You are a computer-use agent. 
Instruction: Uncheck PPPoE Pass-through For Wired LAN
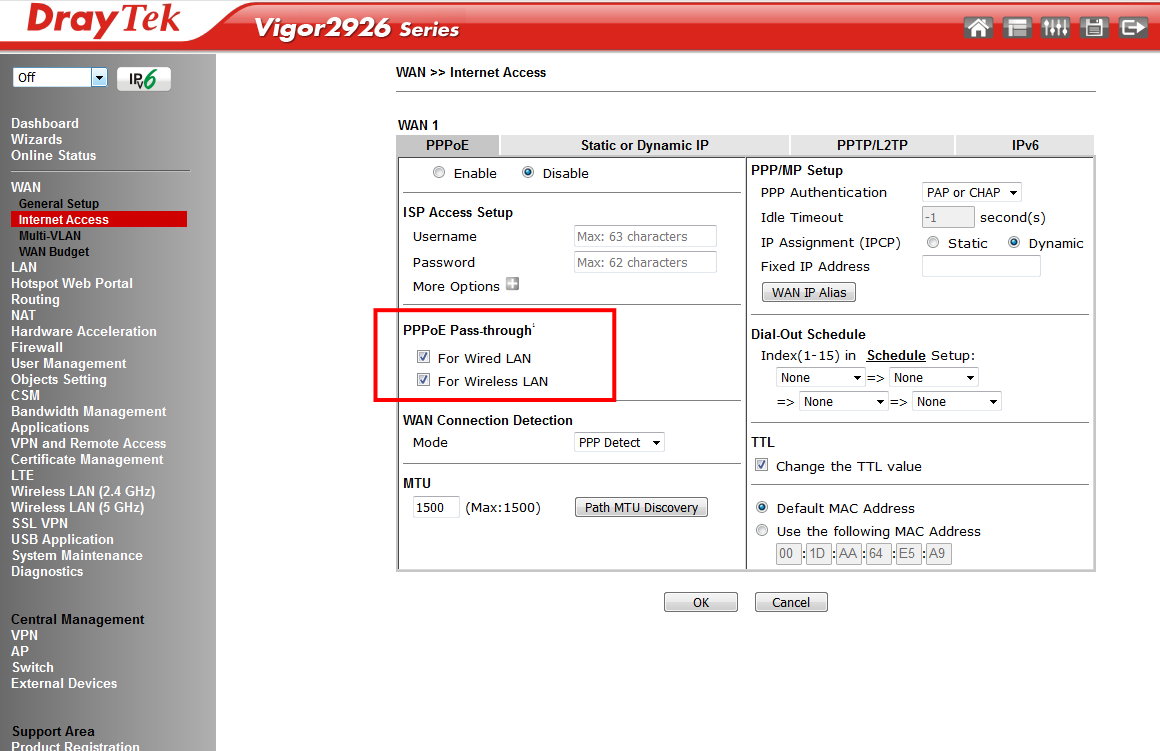(424, 357)
